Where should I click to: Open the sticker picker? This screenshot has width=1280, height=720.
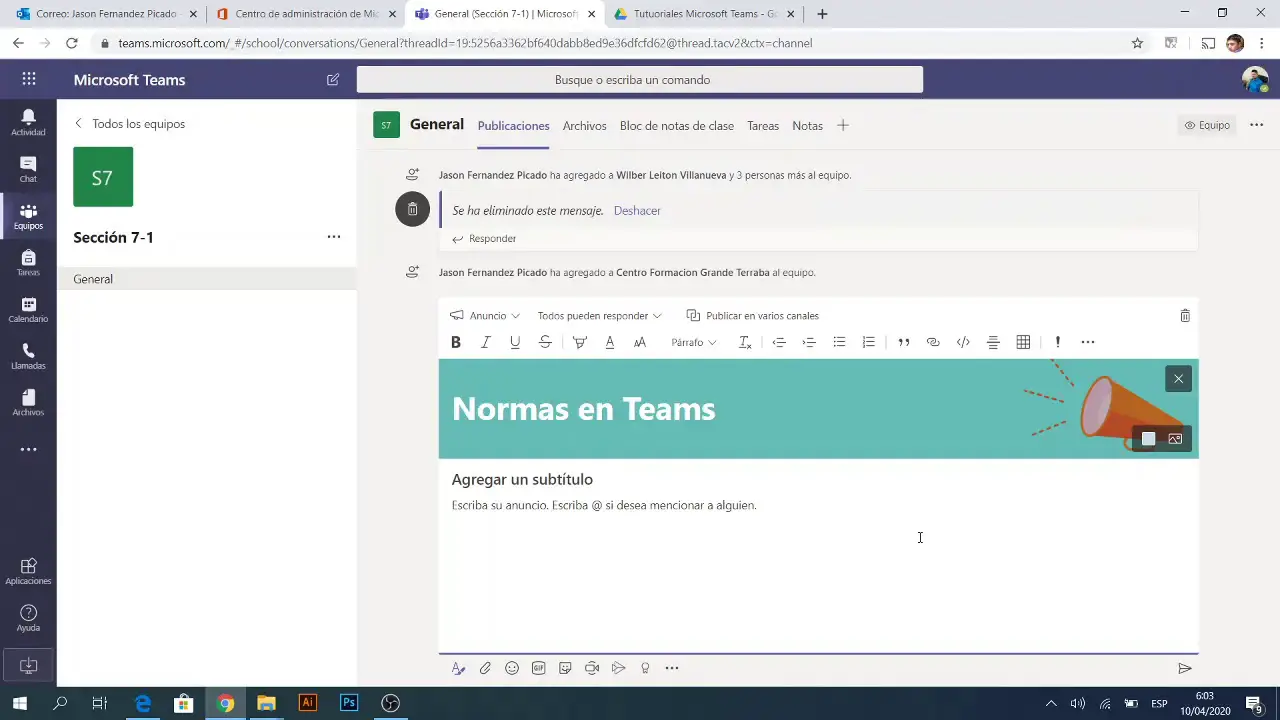565,668
